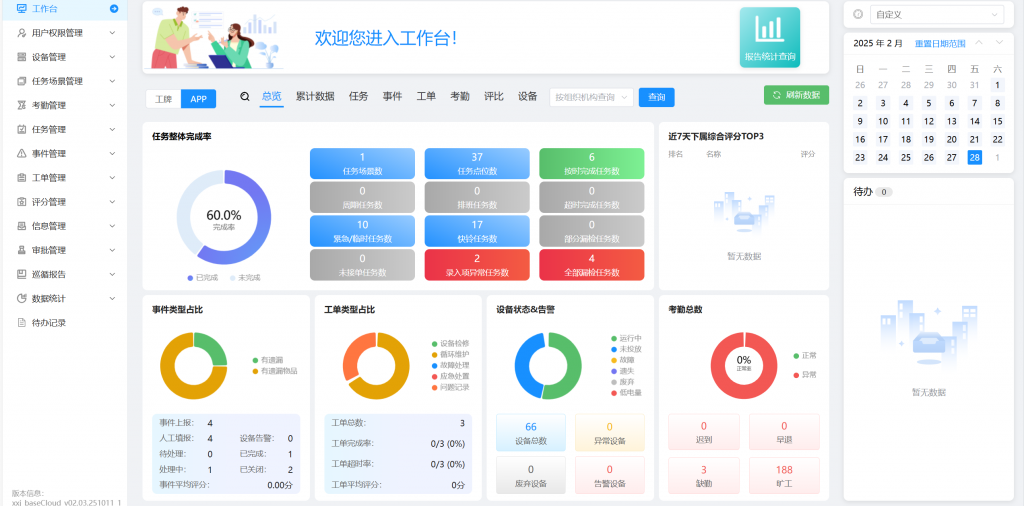Switch to the 累计数据 tab

(x=315, y=97)
